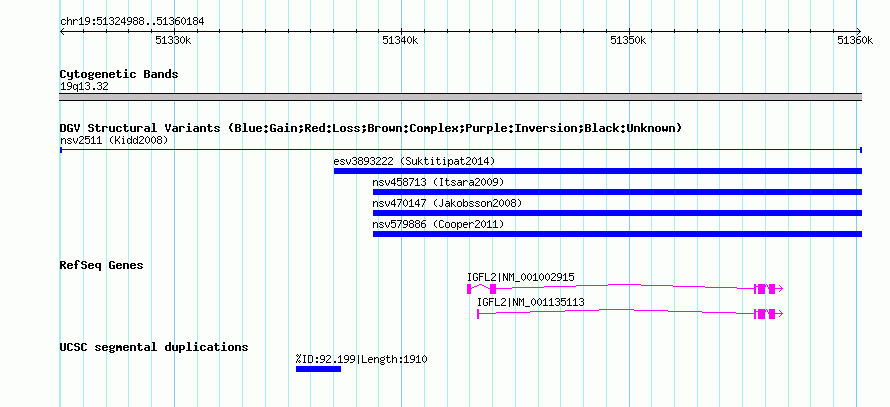Click the magenta IGFL2 NM_001002915 gene model
Viewport: 890px width, 407px height.
click(625, 288)
